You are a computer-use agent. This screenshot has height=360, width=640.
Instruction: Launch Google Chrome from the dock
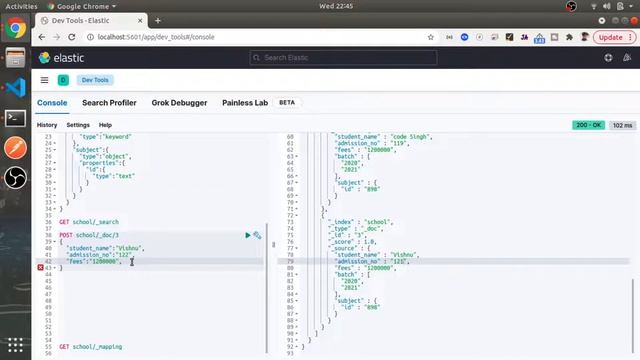pos(16,28)
